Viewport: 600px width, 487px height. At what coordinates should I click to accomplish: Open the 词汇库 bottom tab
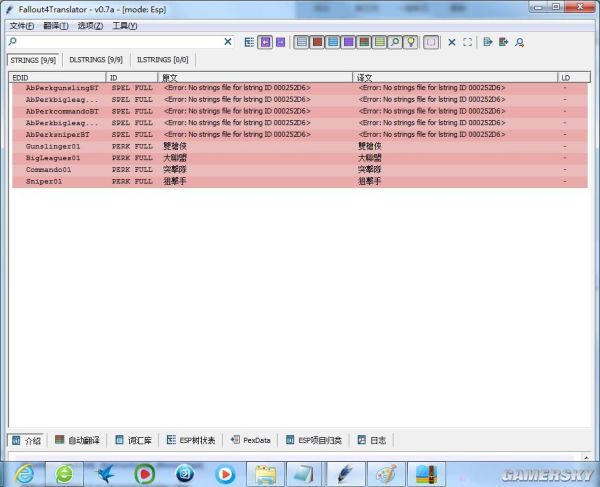tap(133, 440)
